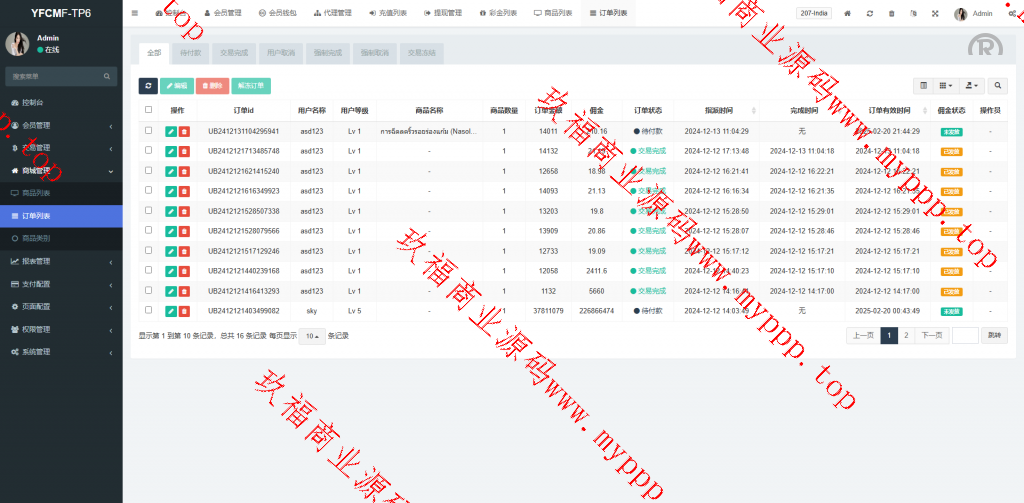This screenshot has height=503, width=1024.
Task: Toggle the sidebar hamburger menu icon
Action: pyautogui.click(x=135, y=13)
